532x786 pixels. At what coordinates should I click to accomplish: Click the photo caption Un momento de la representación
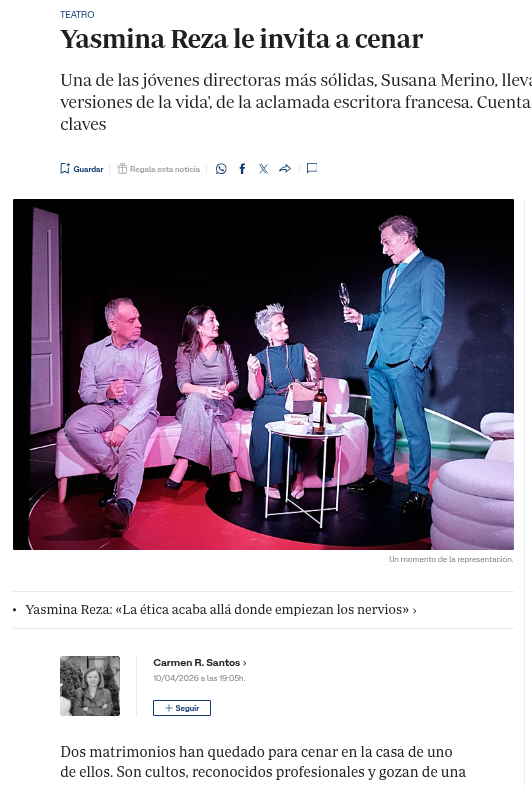click(x=451, y=559)
